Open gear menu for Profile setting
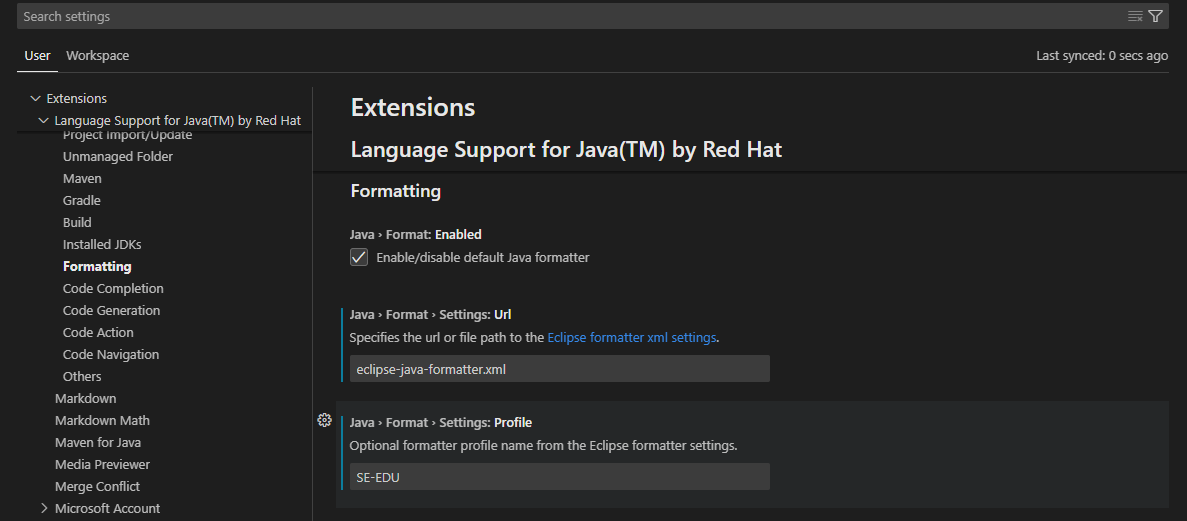 point(325,420)
